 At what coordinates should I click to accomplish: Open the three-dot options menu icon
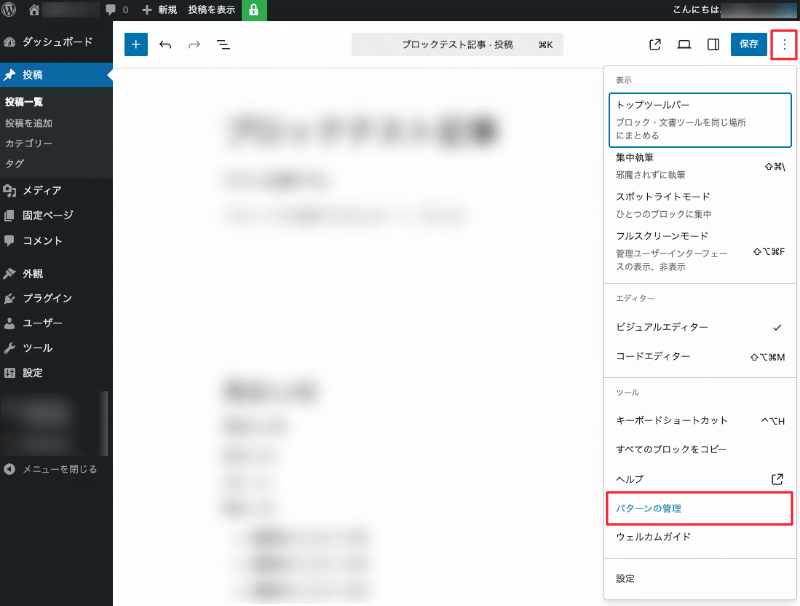(x=786, y=44)
